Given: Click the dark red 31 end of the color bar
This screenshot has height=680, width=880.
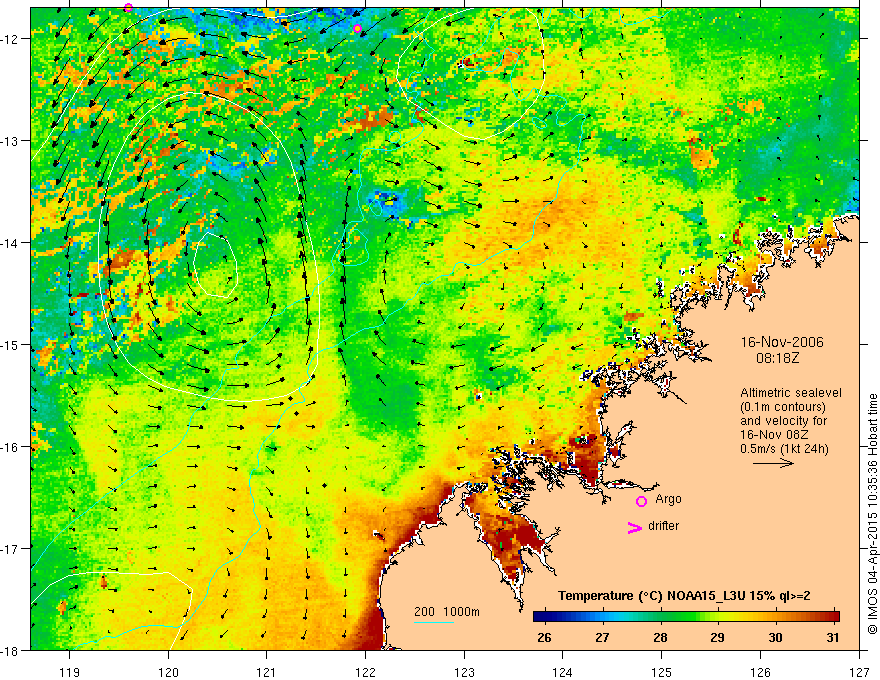Looking at the screenshot, I should (833, 616).
